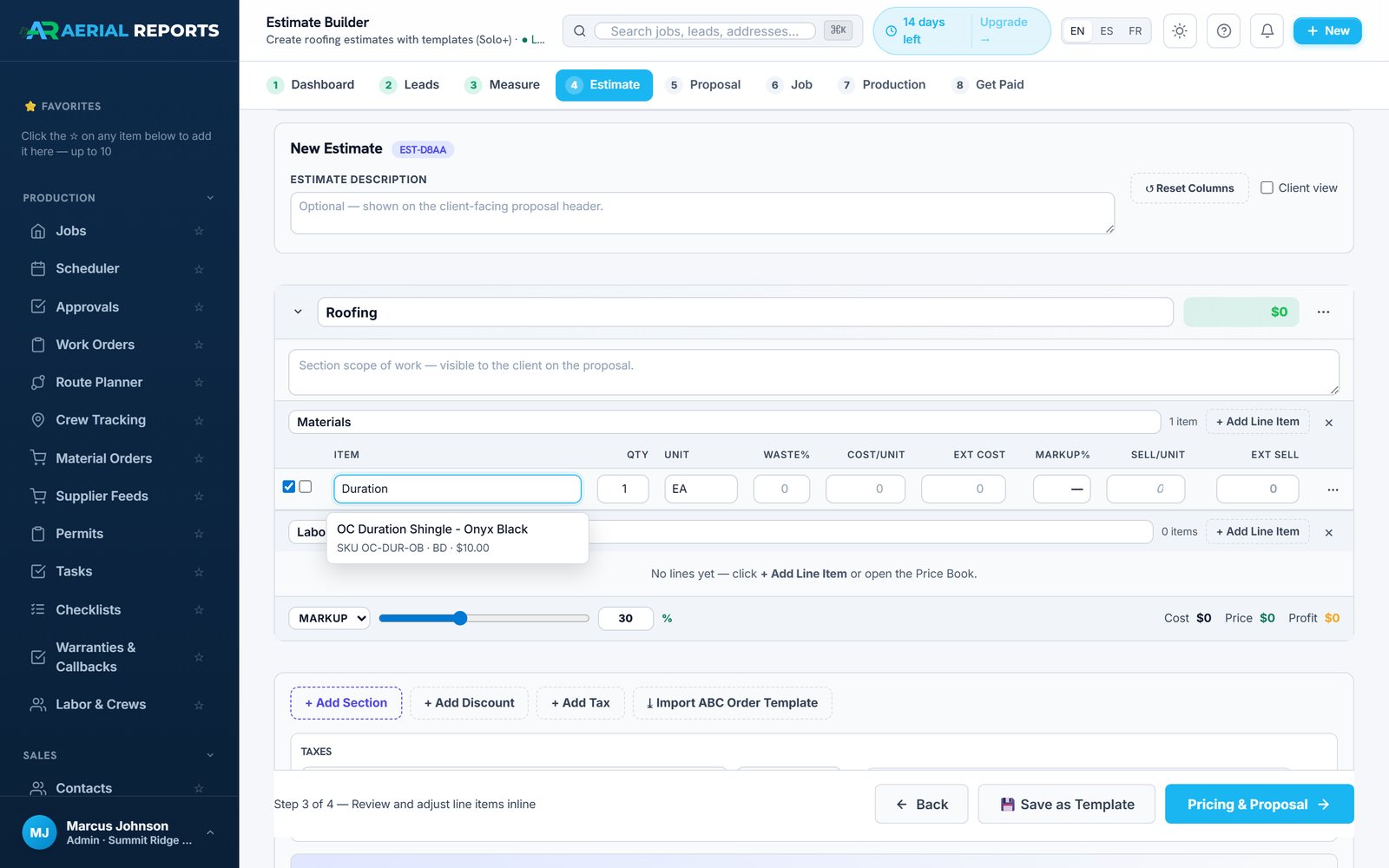The image size is (1389, 868).
Task: Go to Dashboard step
Action: [x=311, y=85]
